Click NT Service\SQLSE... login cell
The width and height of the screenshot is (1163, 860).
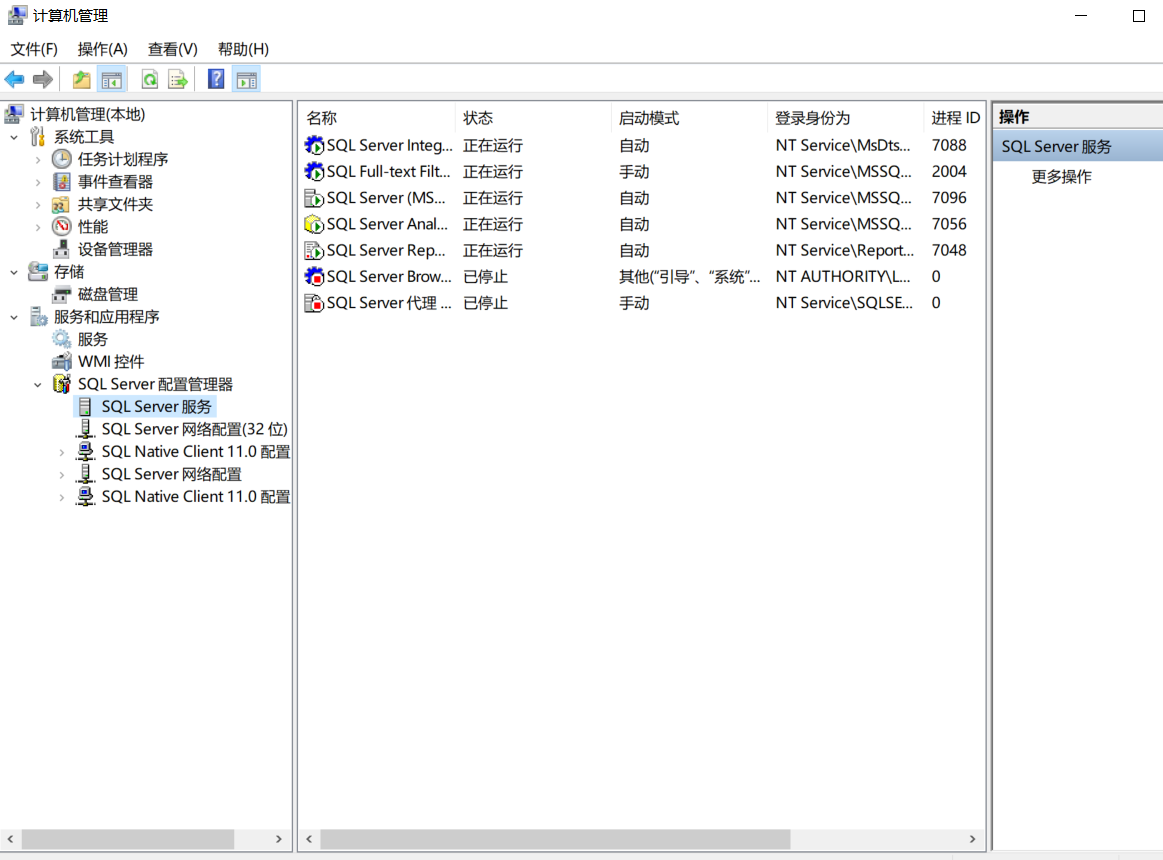(844, 303)
